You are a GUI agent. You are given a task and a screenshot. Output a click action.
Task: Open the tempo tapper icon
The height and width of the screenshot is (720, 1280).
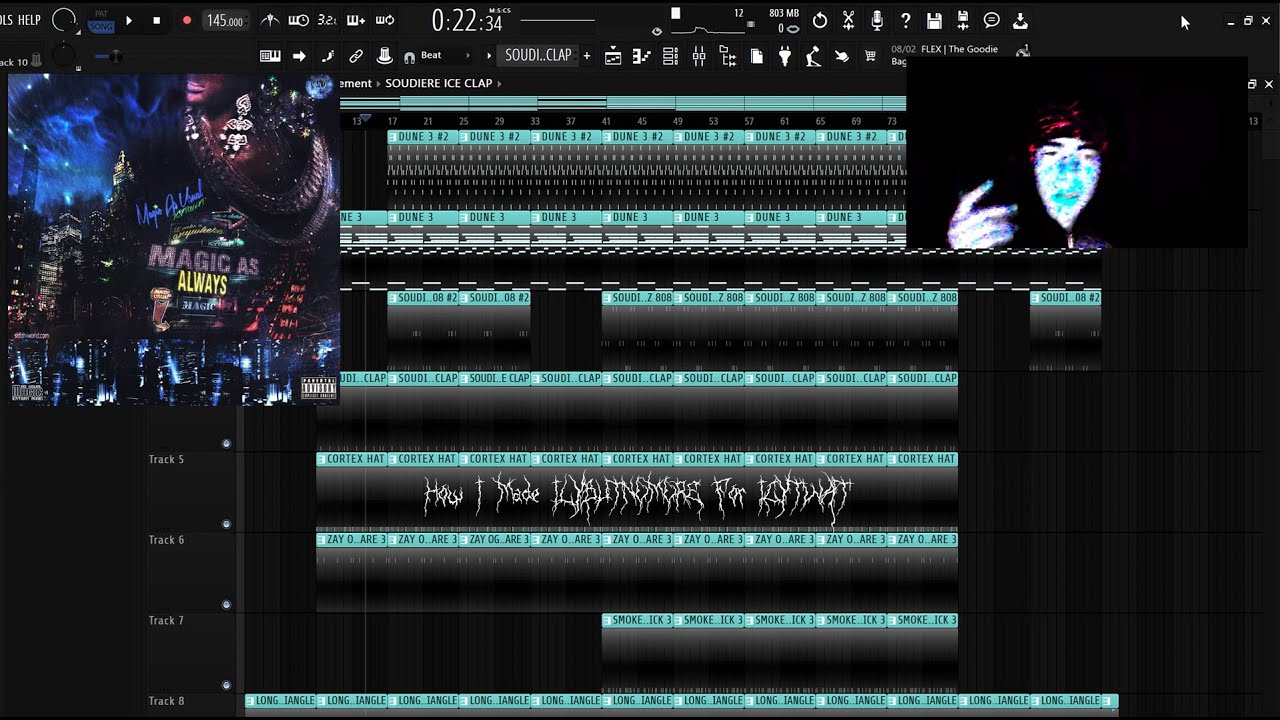(x=813, y=57)
